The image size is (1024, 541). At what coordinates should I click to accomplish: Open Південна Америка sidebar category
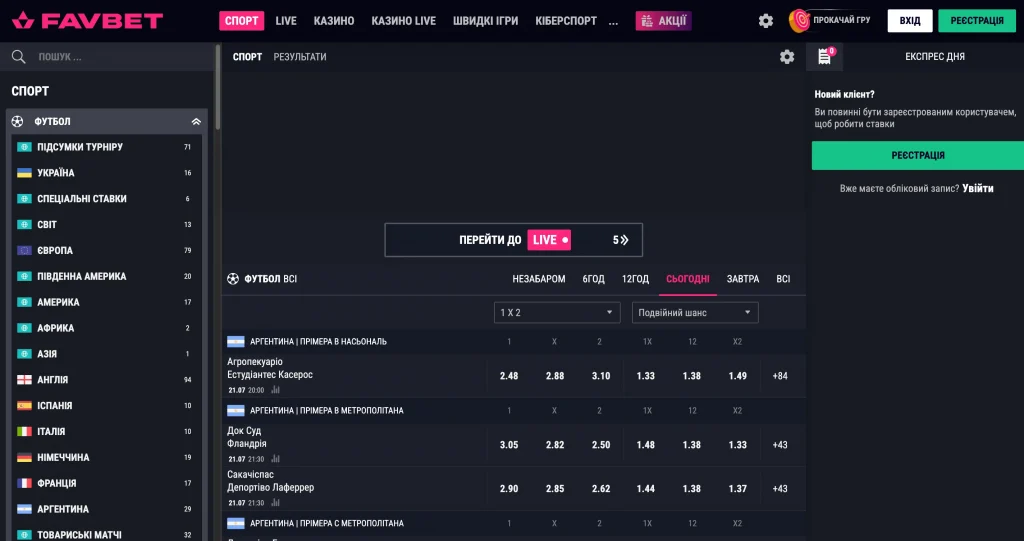coord(107,276)
